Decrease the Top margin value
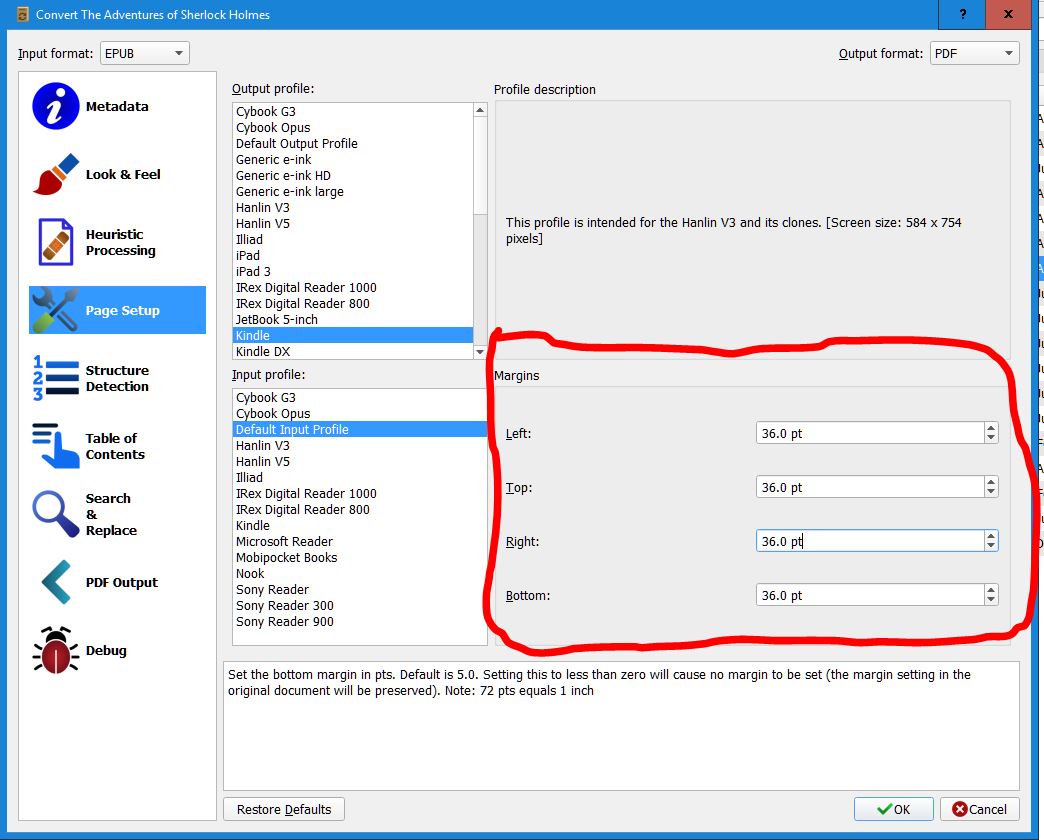Viewport: 1044px width, 840px height. click(x=991, y=493)
